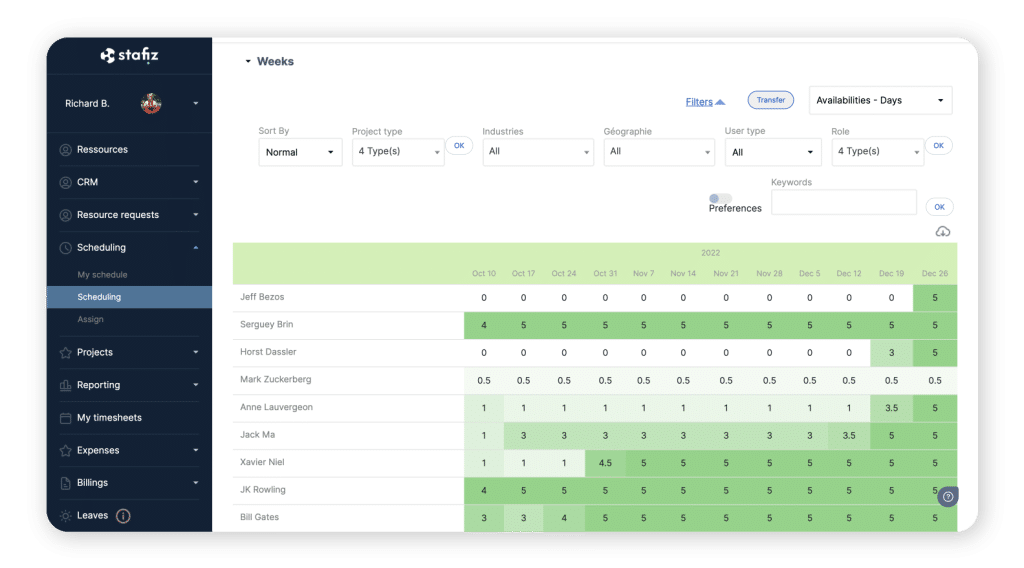The width and height of the screenshot is (1024, 568).
Task: Click the Leaves info icon
Action: tap(123, 516)
